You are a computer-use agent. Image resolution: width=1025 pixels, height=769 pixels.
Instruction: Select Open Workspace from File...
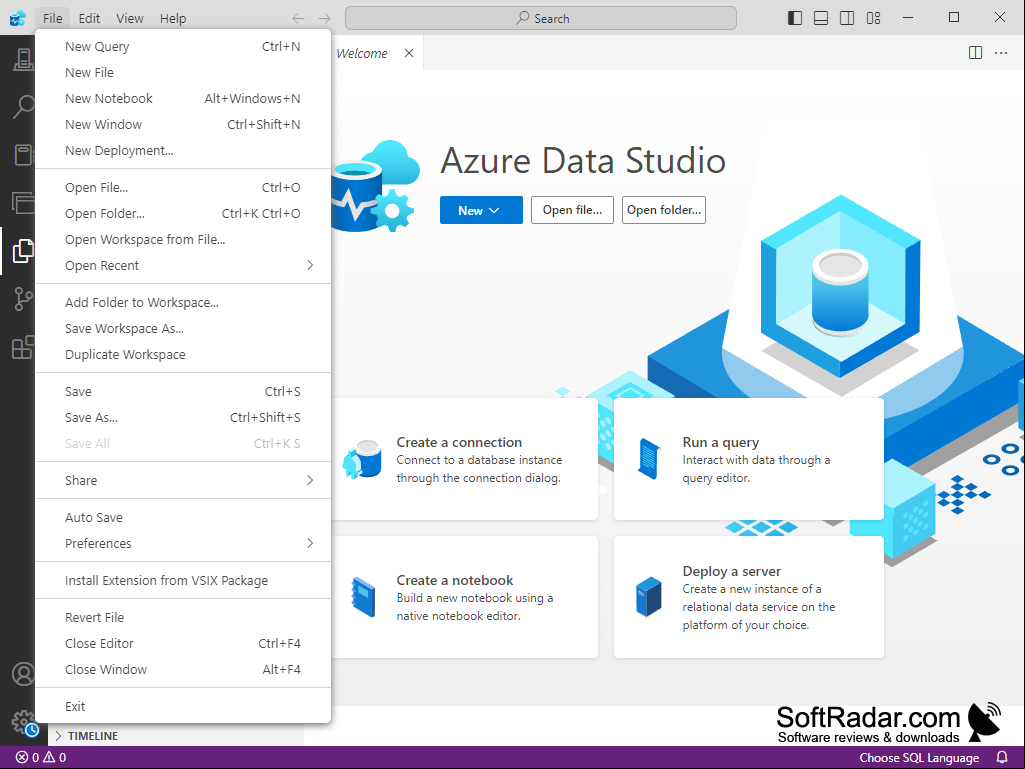183,240
